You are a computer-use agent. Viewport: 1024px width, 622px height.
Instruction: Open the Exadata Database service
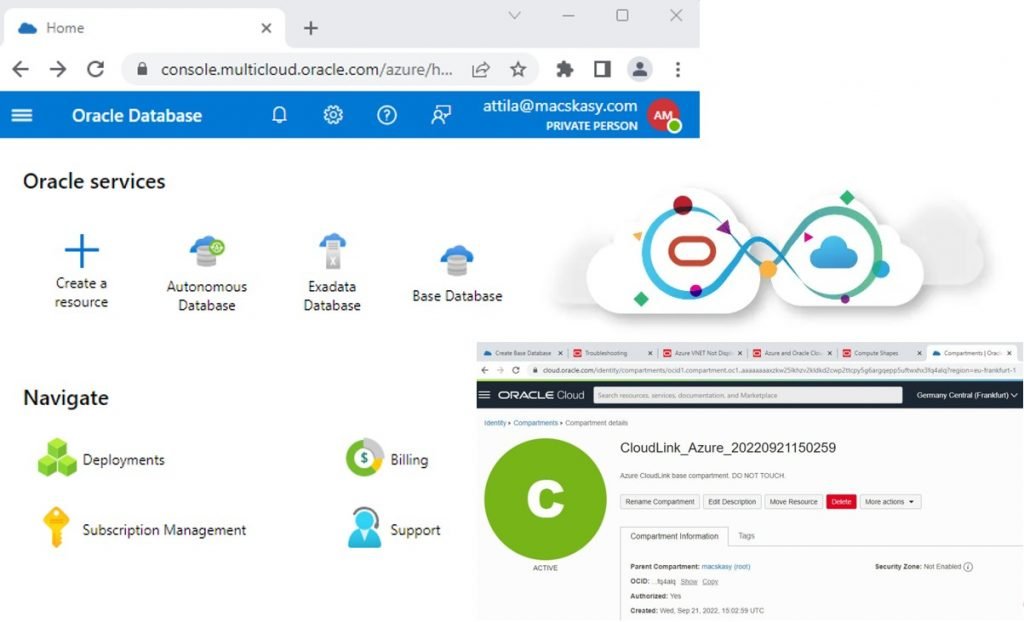[331, 263]
